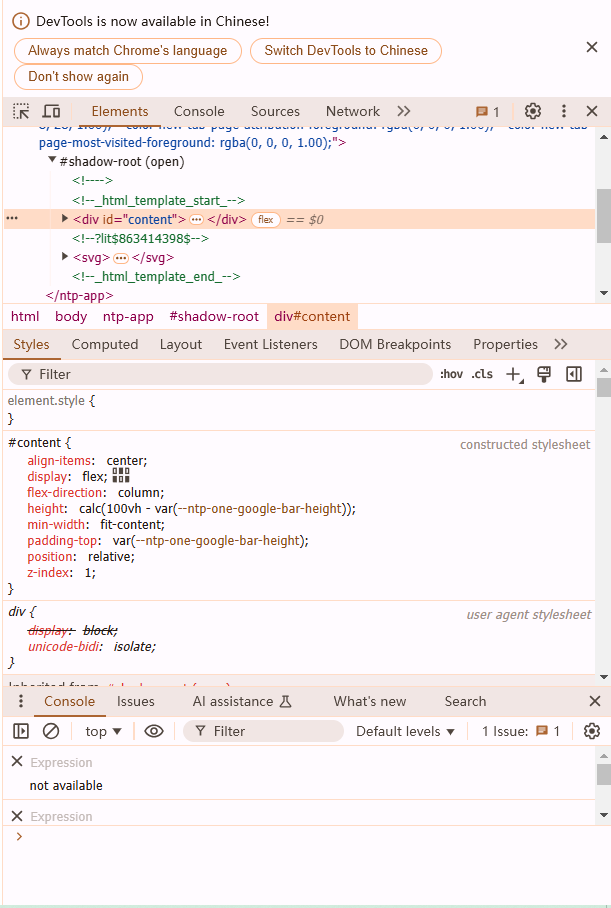The width and height of the screenshot is (611, 908).
Task: Close the bottom drawer
Action: (595, 701)
